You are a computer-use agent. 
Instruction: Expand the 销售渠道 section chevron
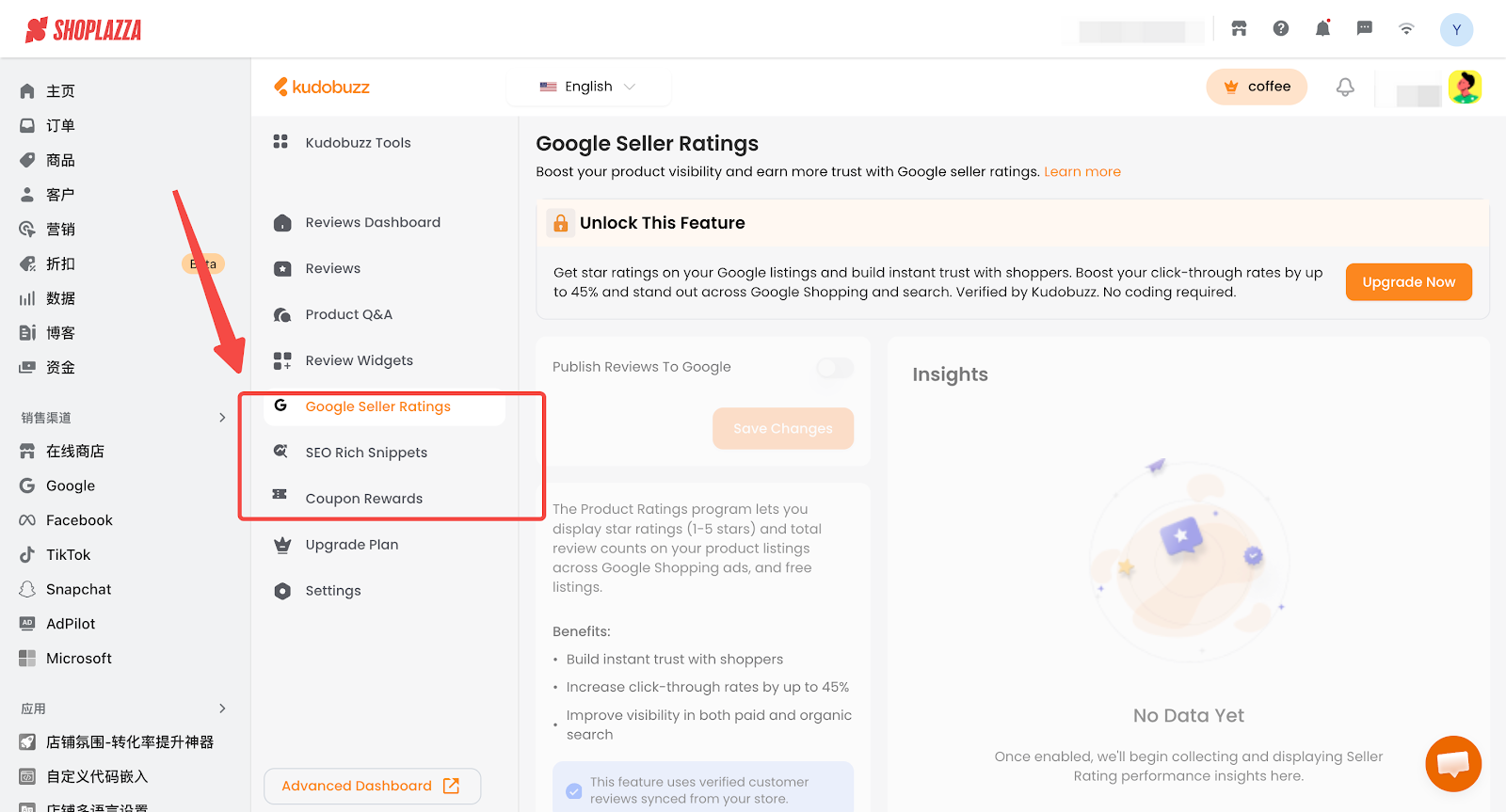pyautogui.click(x=222, y=417)
